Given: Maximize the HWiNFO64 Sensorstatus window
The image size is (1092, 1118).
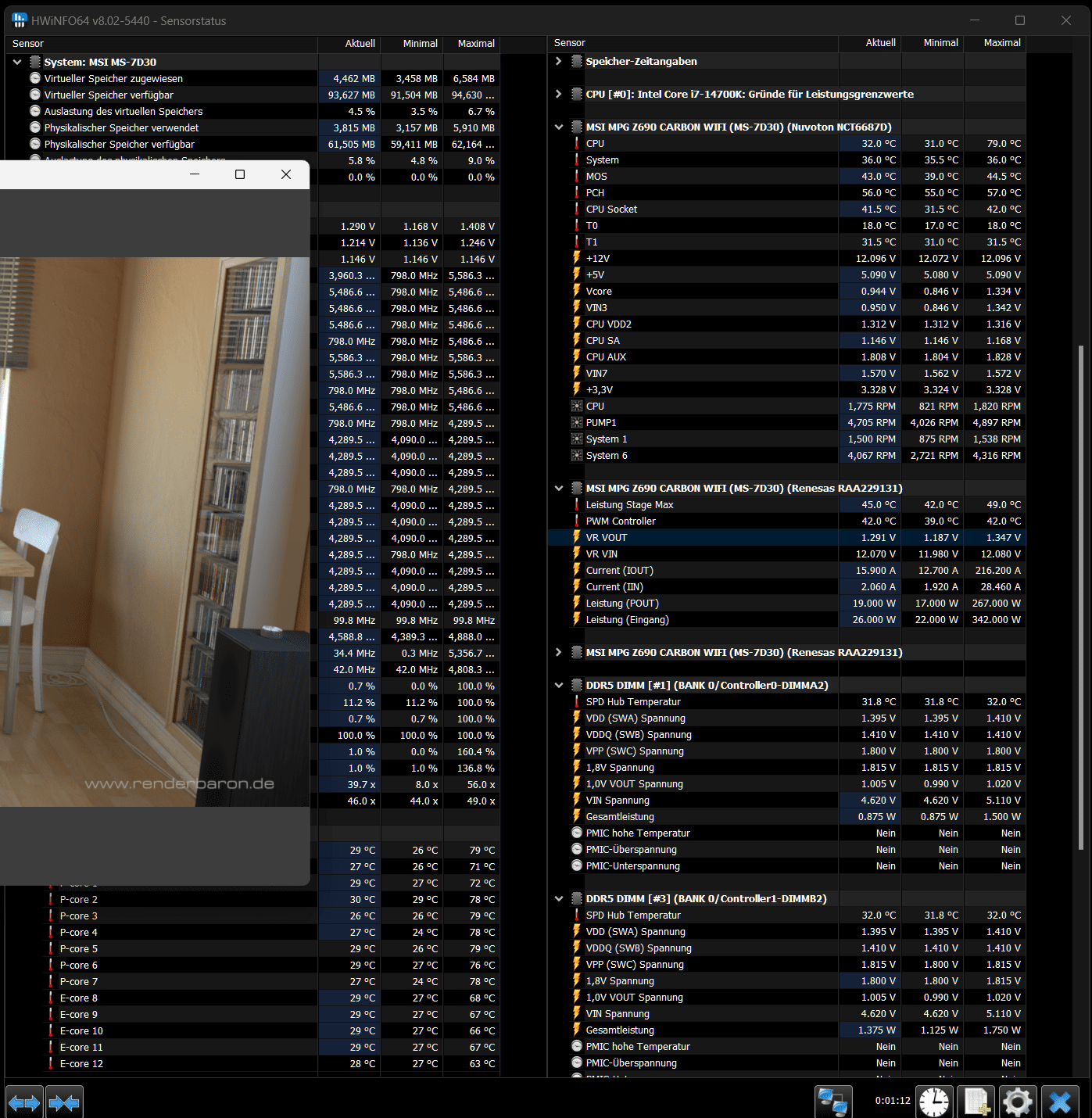Looking at the screenshot, I should pyautogui.click(x=1020, y=20).
